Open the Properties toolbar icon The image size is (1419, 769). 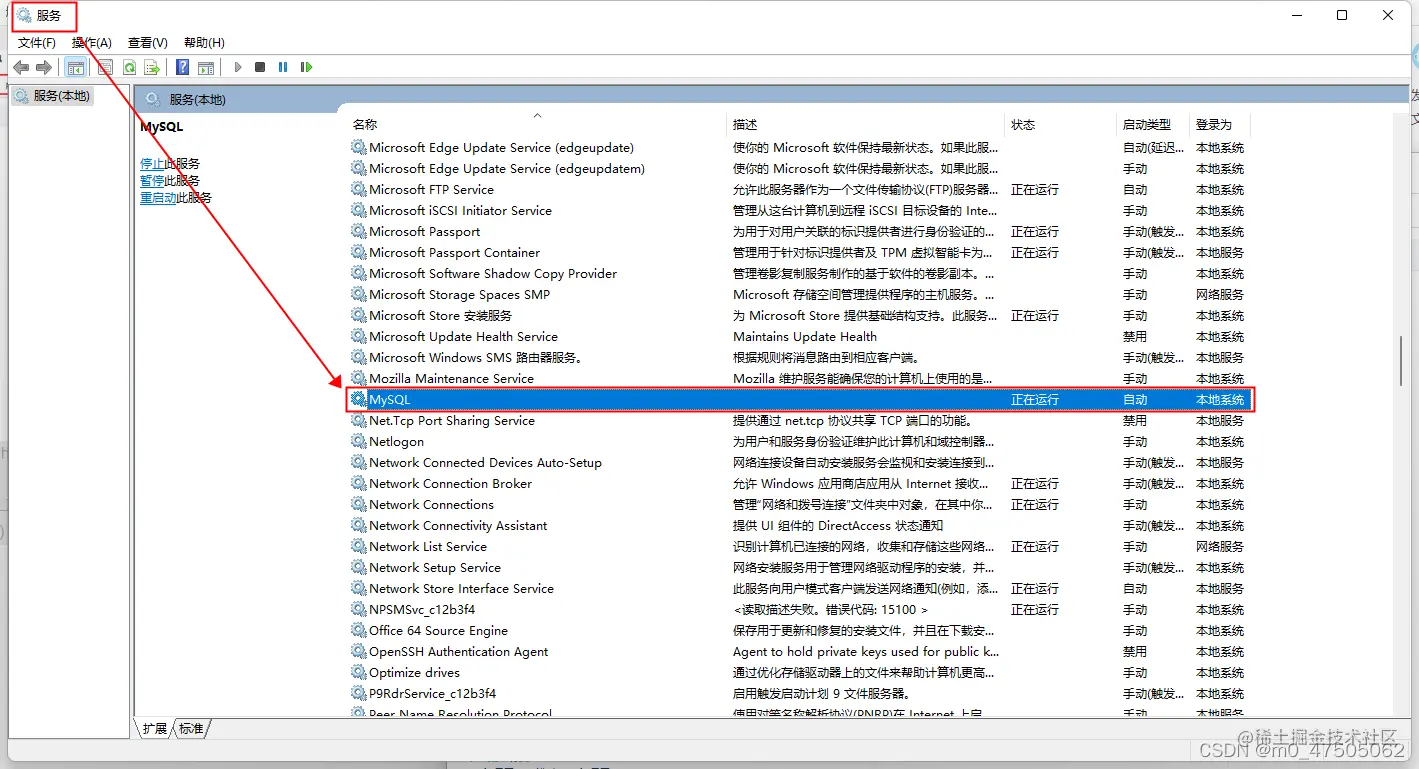click(105, 67)
